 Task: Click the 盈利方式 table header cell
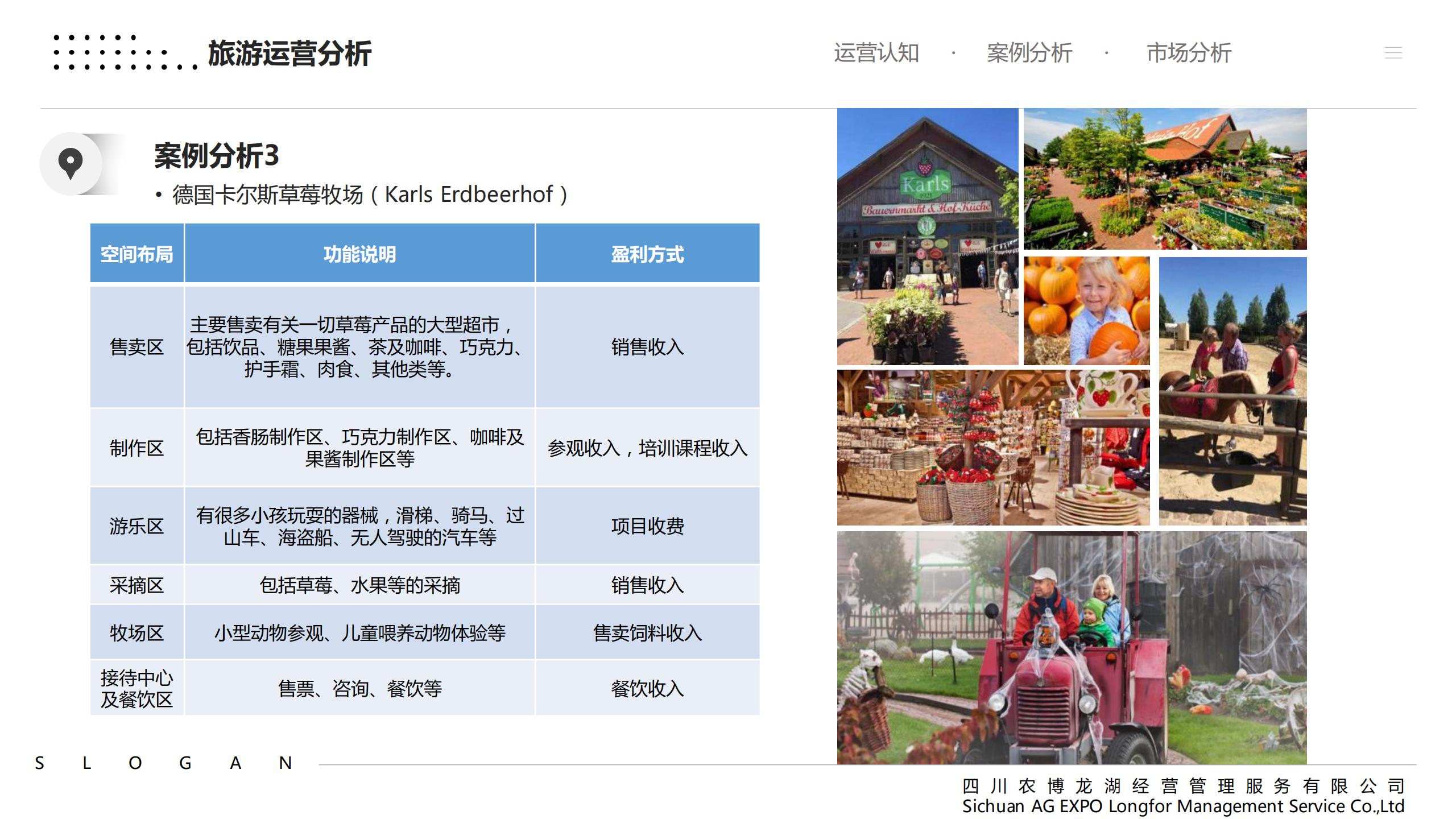pyautogui.click(x=647, y=254)
